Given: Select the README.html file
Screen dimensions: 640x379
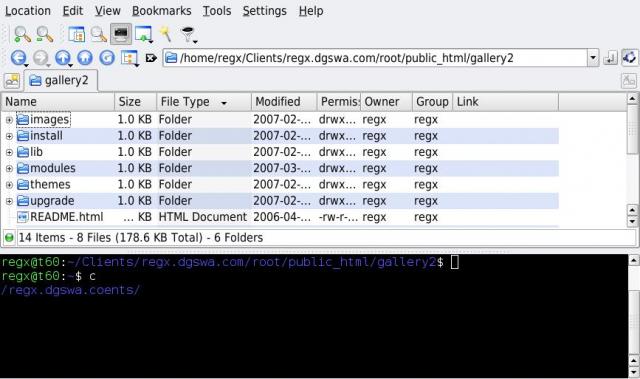Looking at the screenshot, I should 60,217.
